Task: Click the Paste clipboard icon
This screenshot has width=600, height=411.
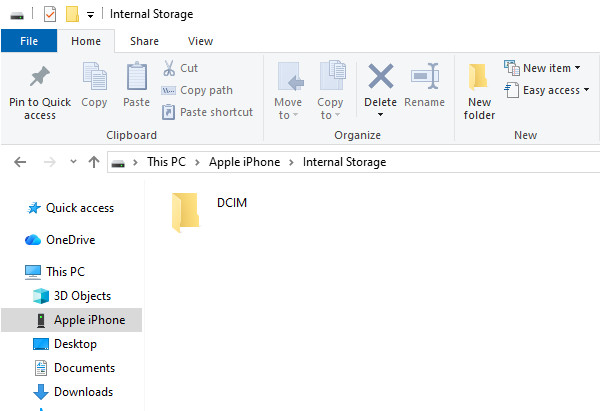Action: [x=137, y=76]
